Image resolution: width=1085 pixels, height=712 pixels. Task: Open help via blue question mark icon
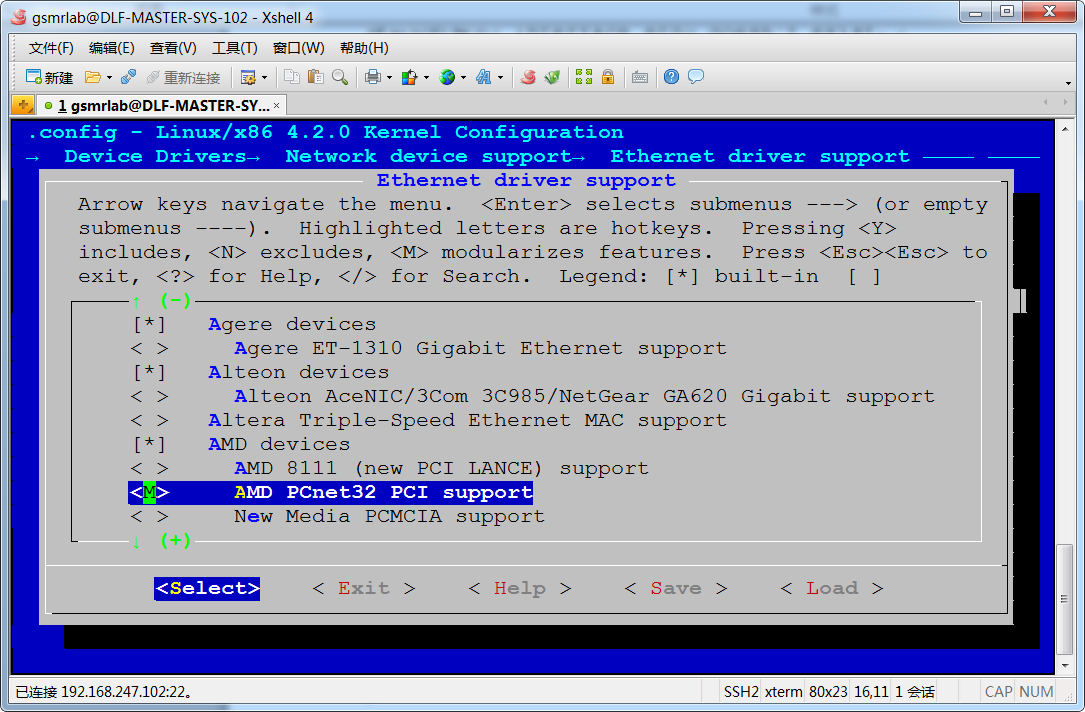tap(671, 77)
